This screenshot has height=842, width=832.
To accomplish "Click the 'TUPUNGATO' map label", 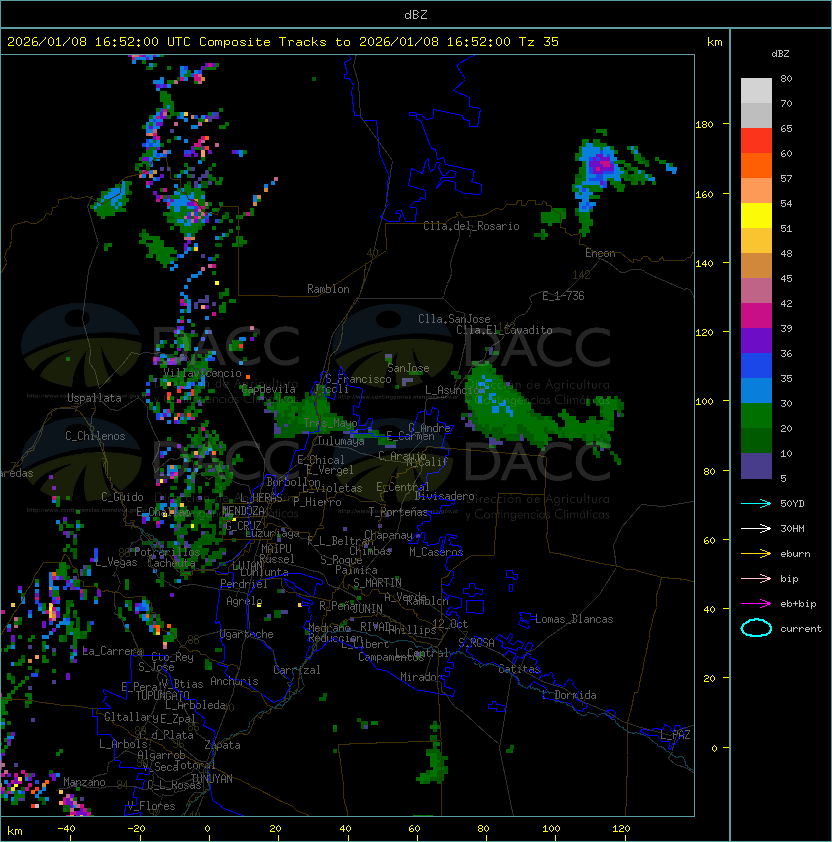I will click(x=162, y=695).
